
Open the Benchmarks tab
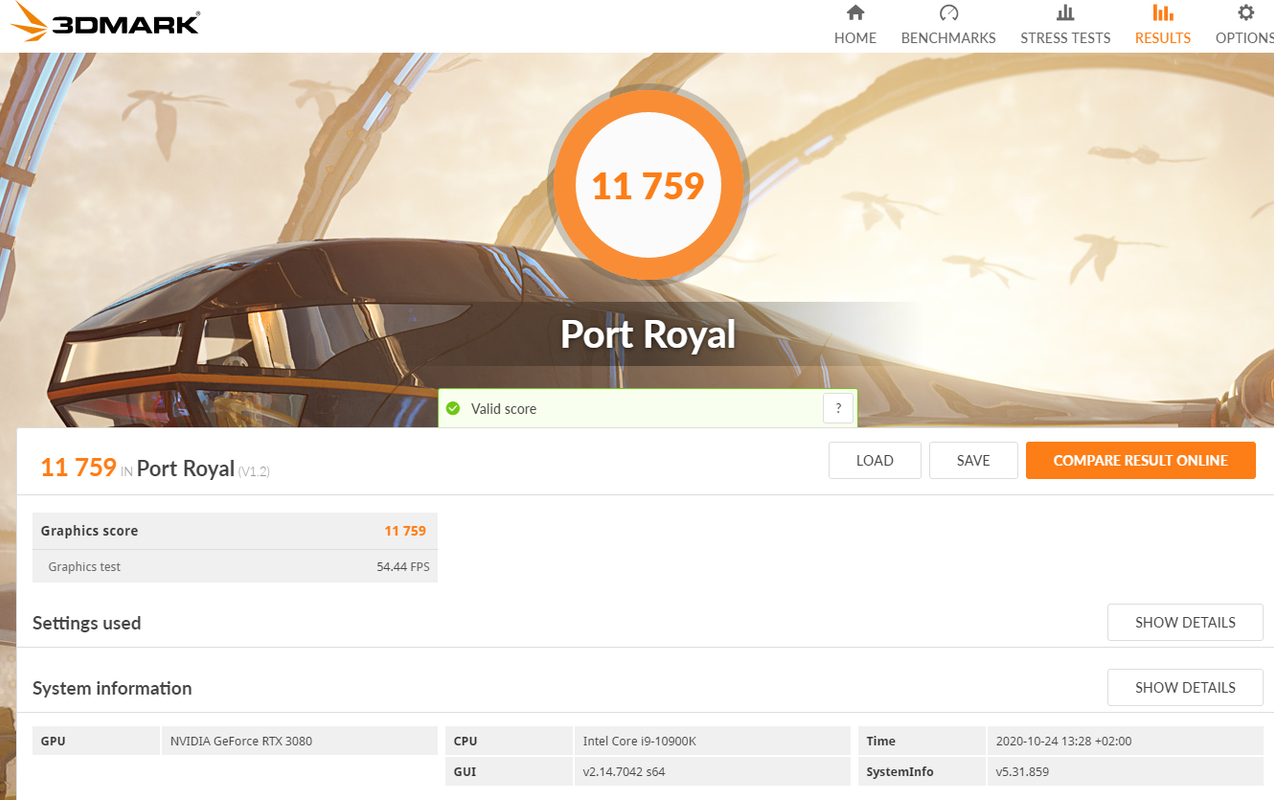pyautogui.click(x=948, y=25)
